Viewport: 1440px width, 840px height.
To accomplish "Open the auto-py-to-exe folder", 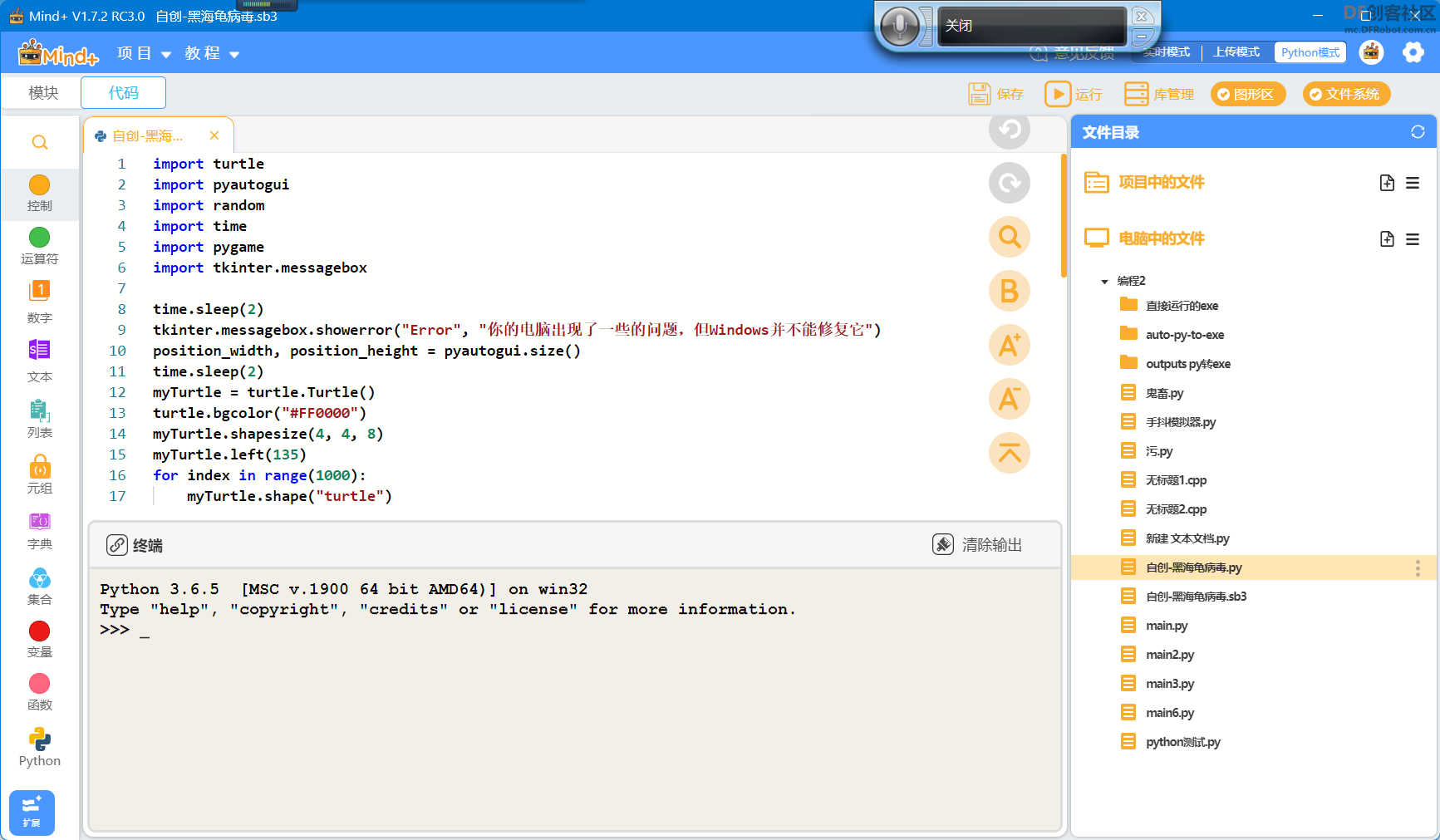I will click(1184, 335).
